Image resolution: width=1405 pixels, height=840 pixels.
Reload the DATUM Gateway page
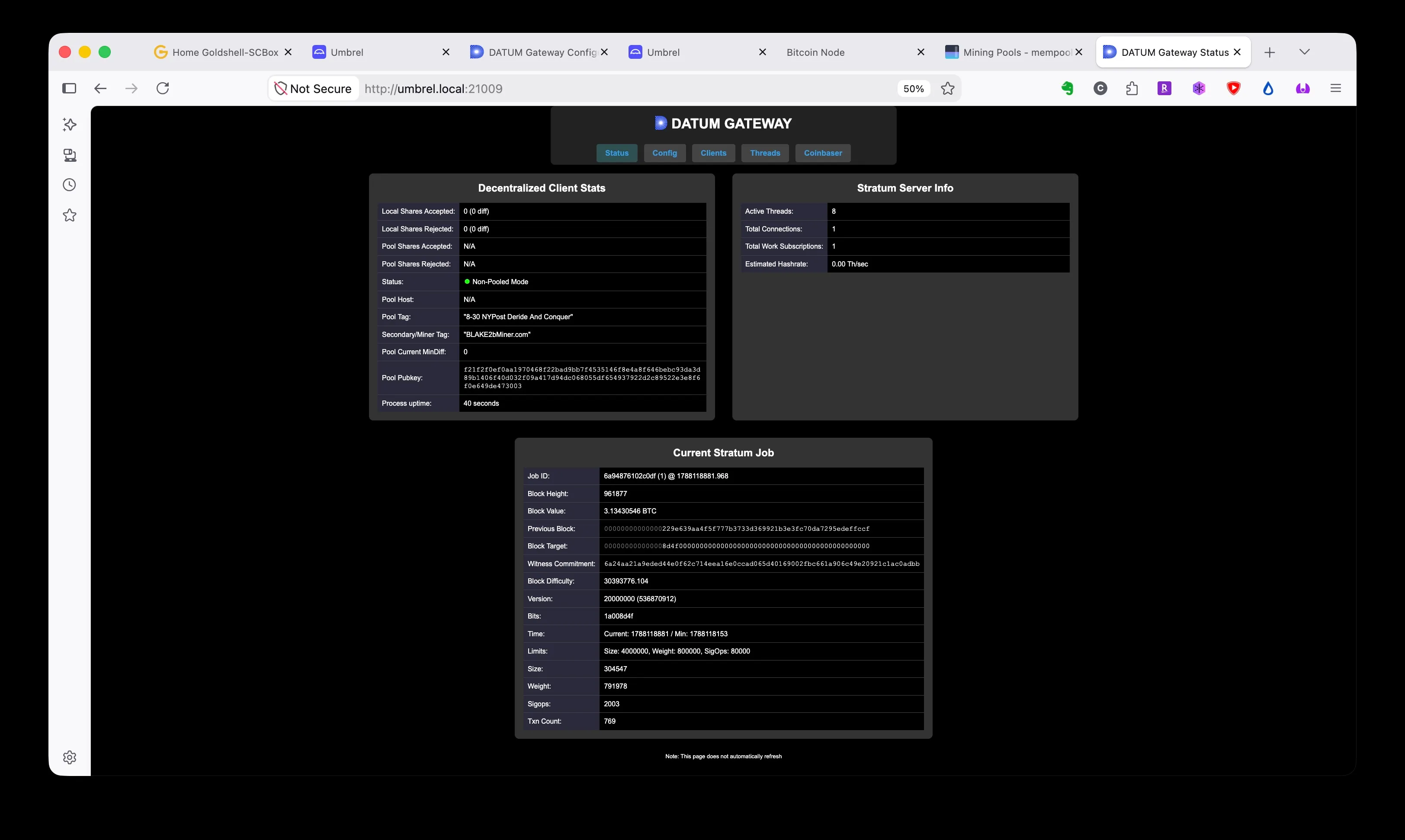[163, 88]
